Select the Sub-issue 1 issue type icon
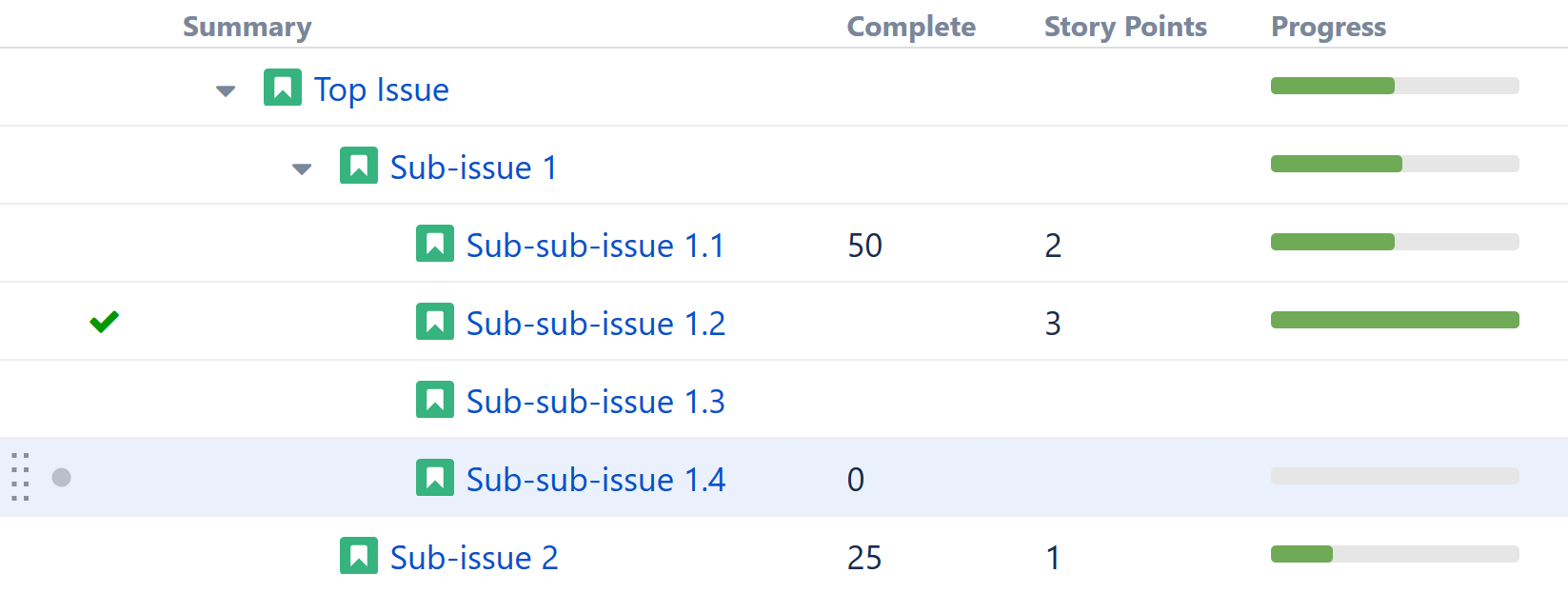 click(x=359, y=166)
